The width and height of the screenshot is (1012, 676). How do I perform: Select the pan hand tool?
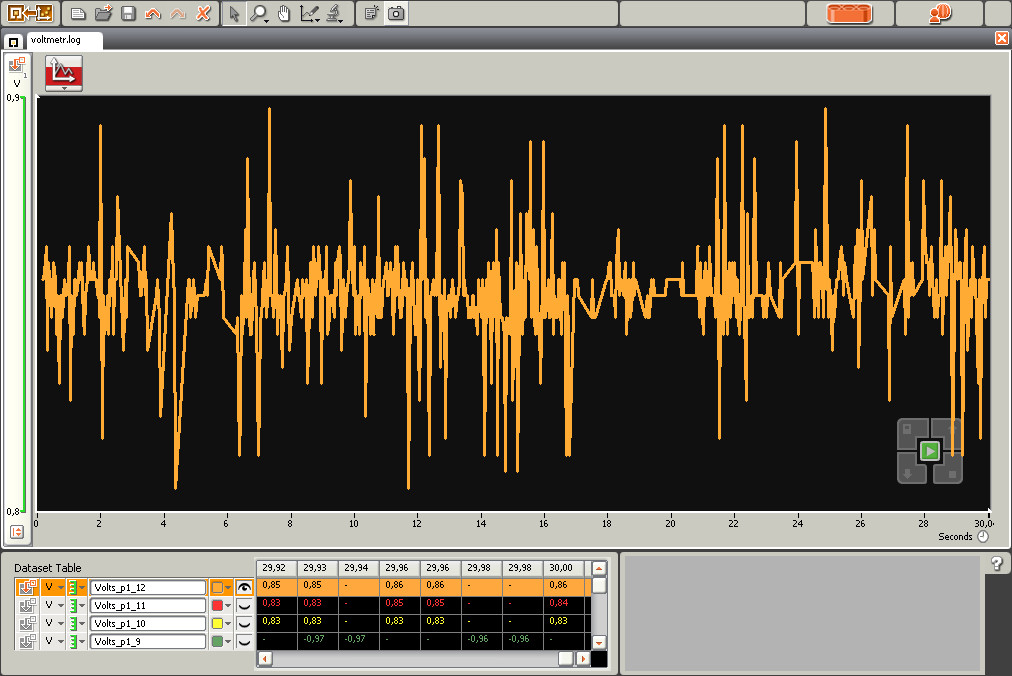pos(284,13)
